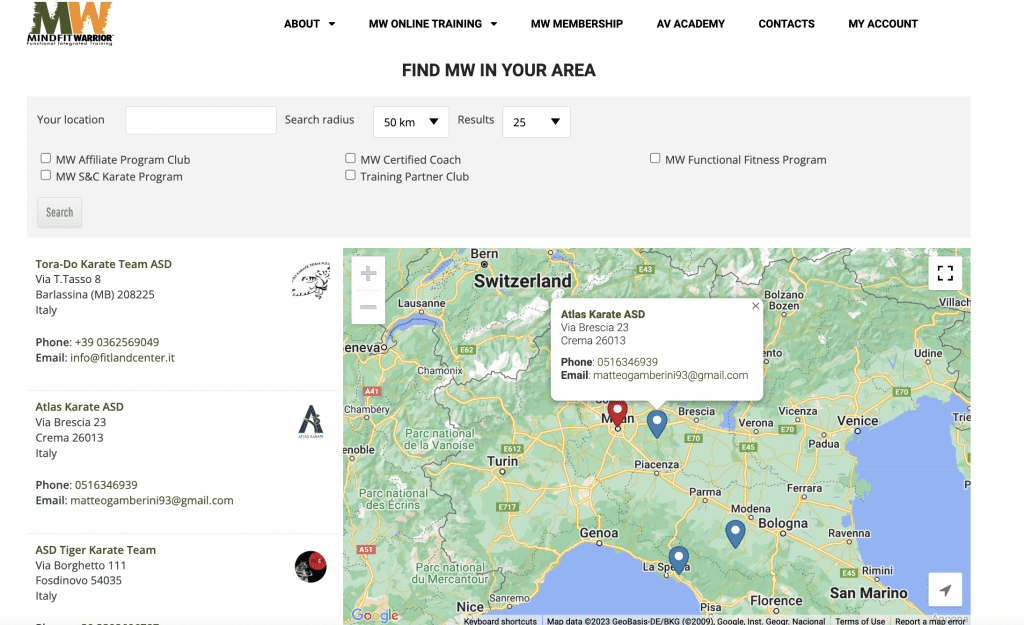Image resolution: width=1024 pixels, height=625 pixels.
Task: Select the red map marker near Milan
Action: pos(617,414)
